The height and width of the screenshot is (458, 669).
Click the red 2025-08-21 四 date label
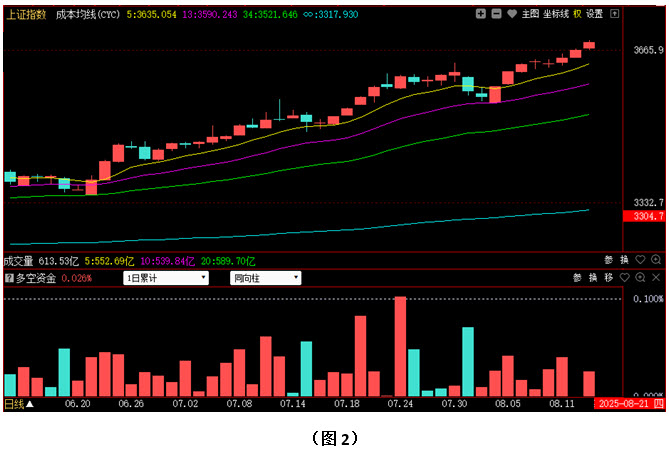[630, 403]
